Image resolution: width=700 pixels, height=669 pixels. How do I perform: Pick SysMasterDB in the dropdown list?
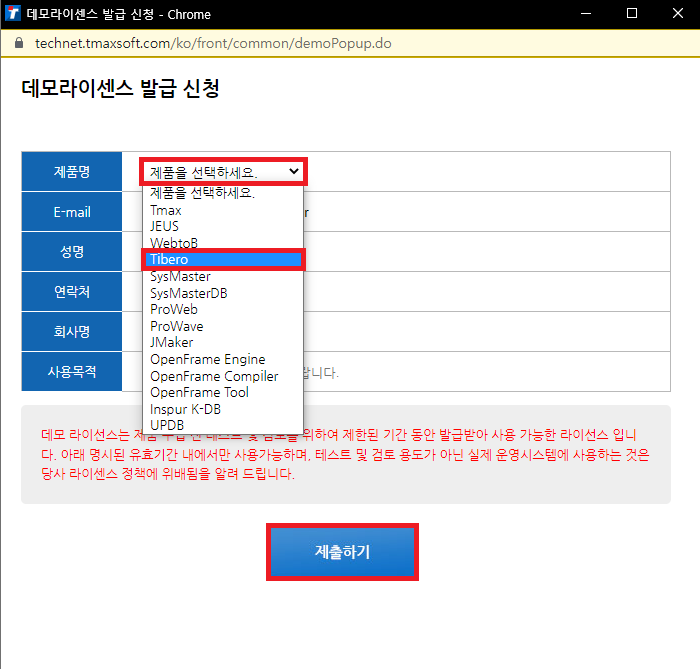pos(223,293)
